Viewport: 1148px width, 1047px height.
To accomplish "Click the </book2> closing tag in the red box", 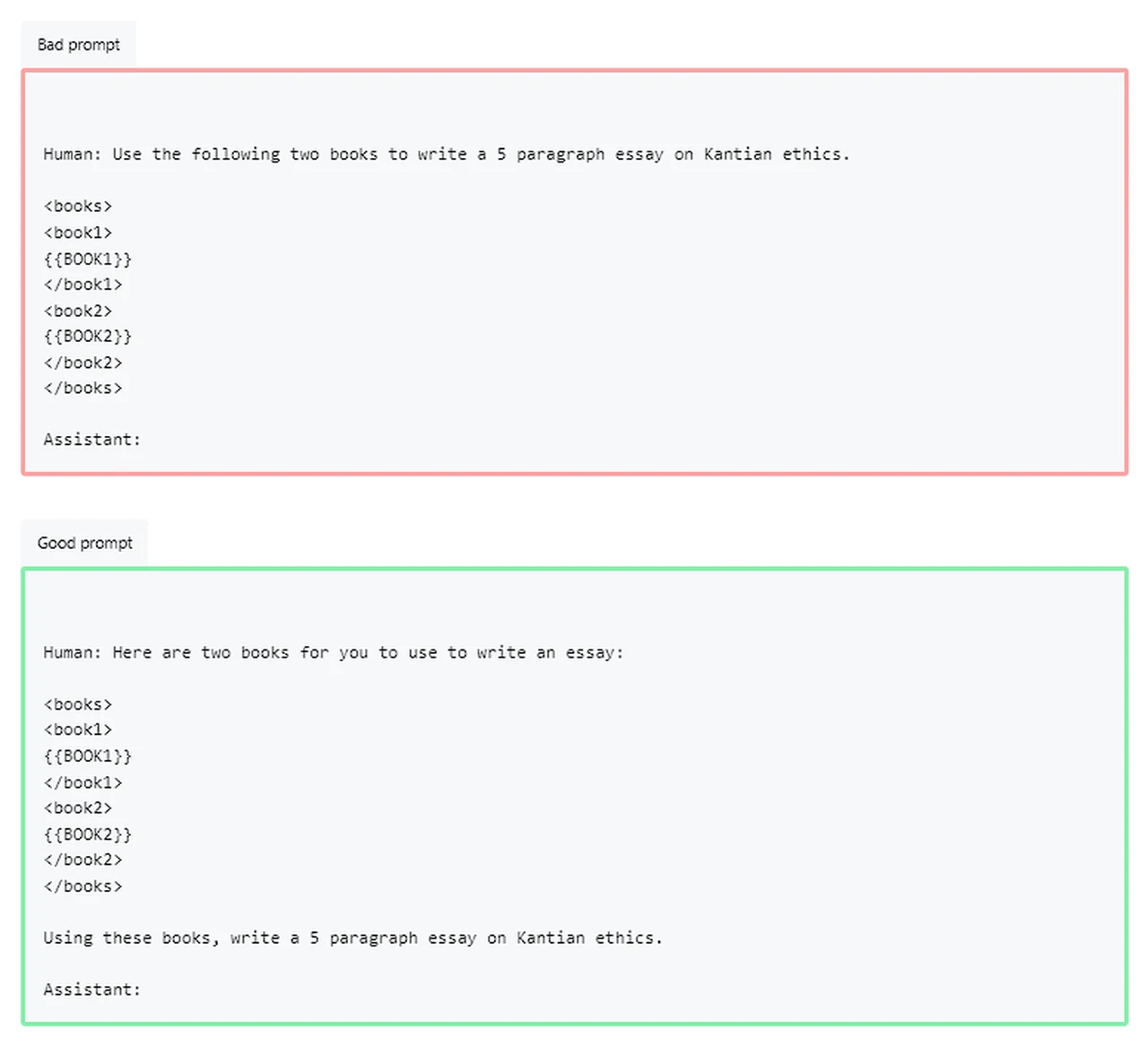I will [x=83, y=362].
